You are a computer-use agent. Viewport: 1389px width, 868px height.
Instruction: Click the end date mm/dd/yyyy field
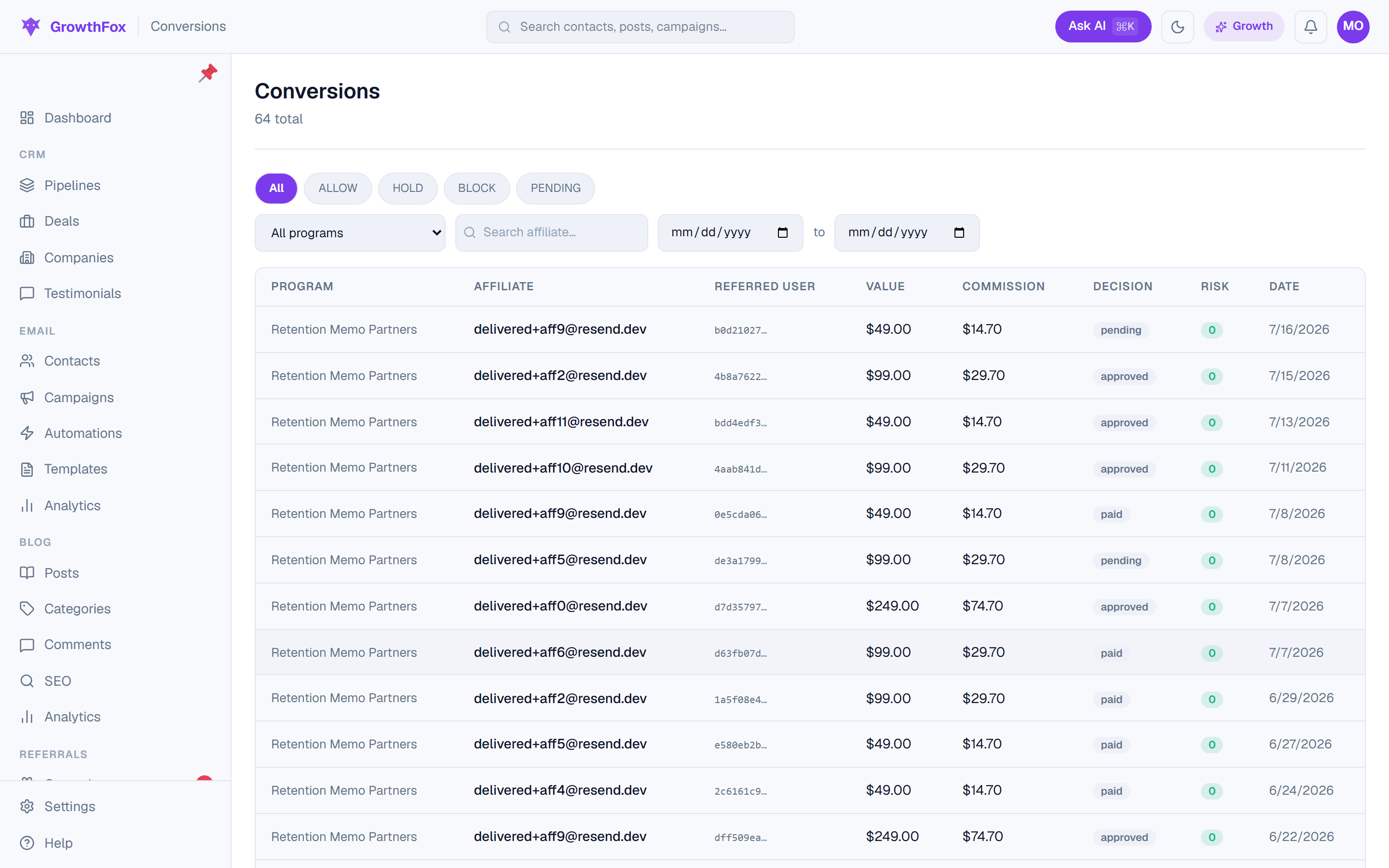point(907,232)
